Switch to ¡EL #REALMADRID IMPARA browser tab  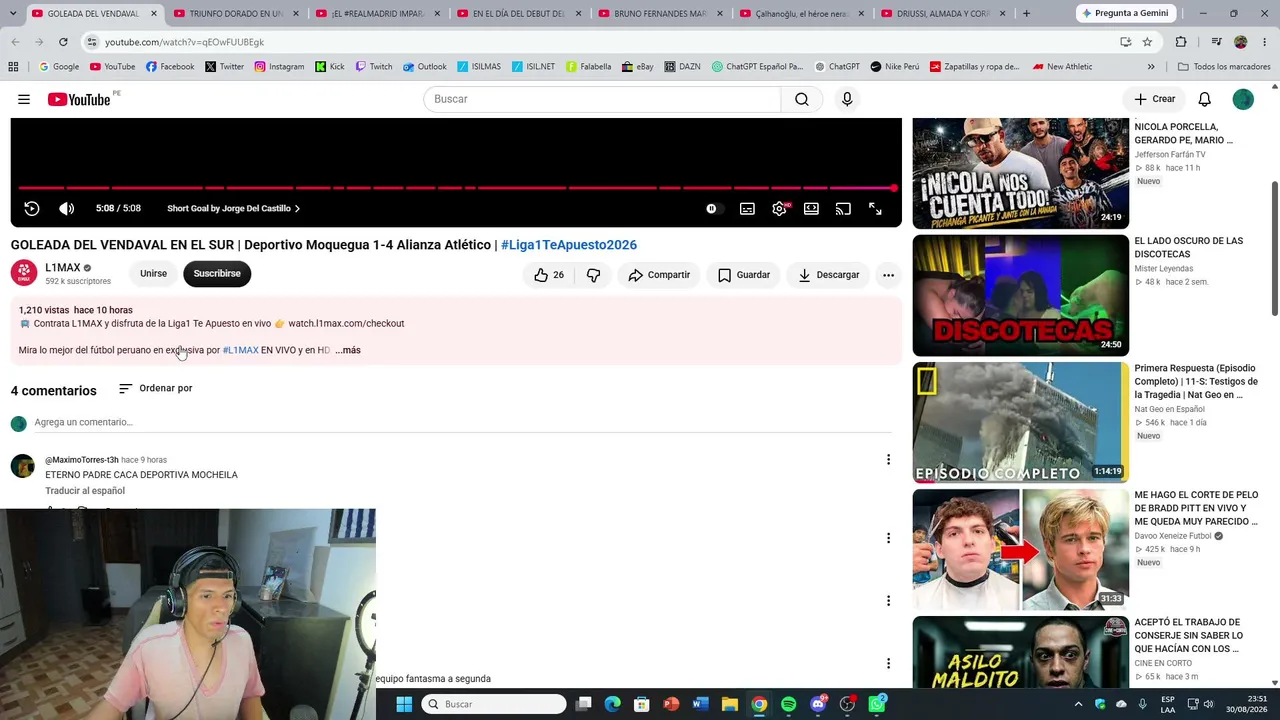pyautogui.click(x=378, y=14)
